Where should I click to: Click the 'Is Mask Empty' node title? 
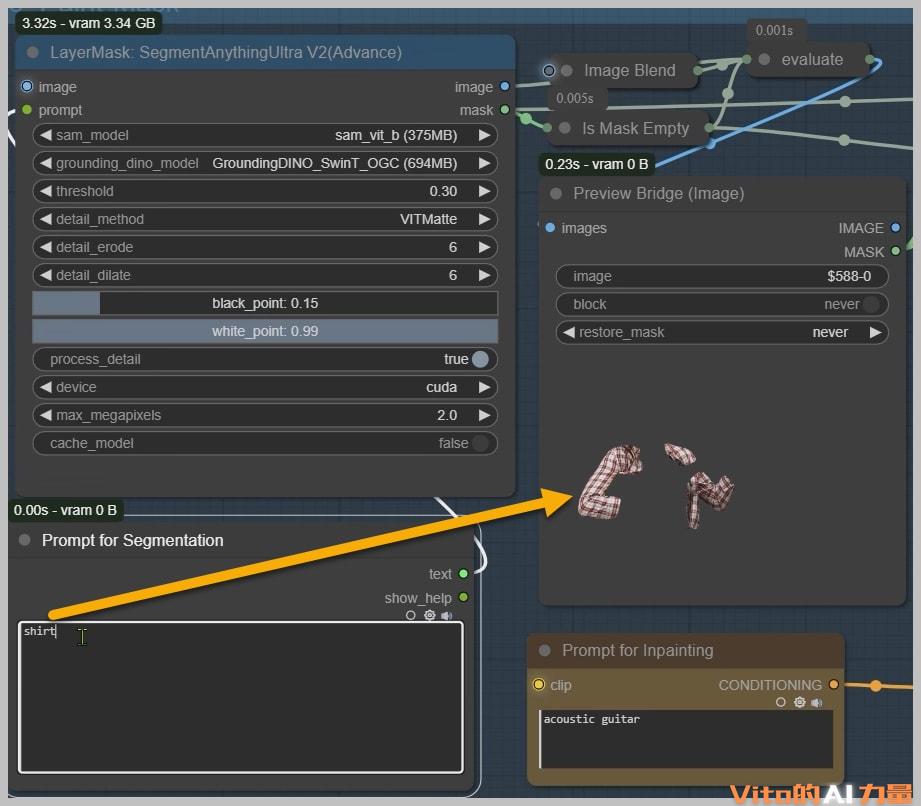click(x=636, y=128)
